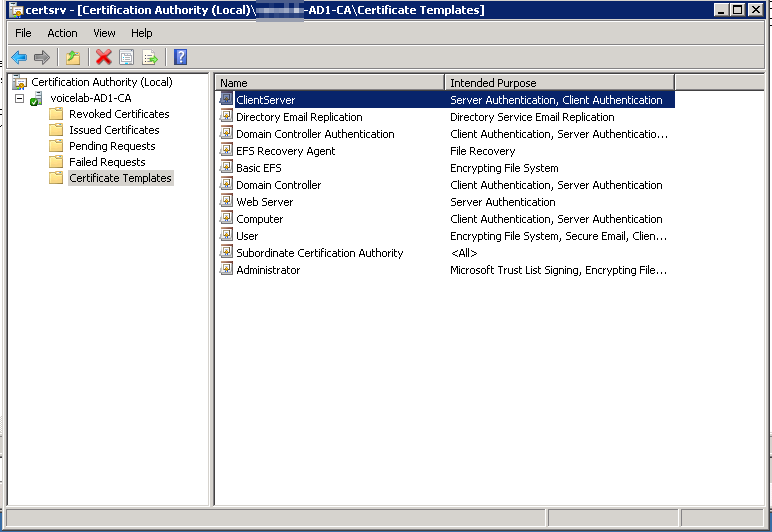Select Issued Certificates in the tree

[114, 130]
